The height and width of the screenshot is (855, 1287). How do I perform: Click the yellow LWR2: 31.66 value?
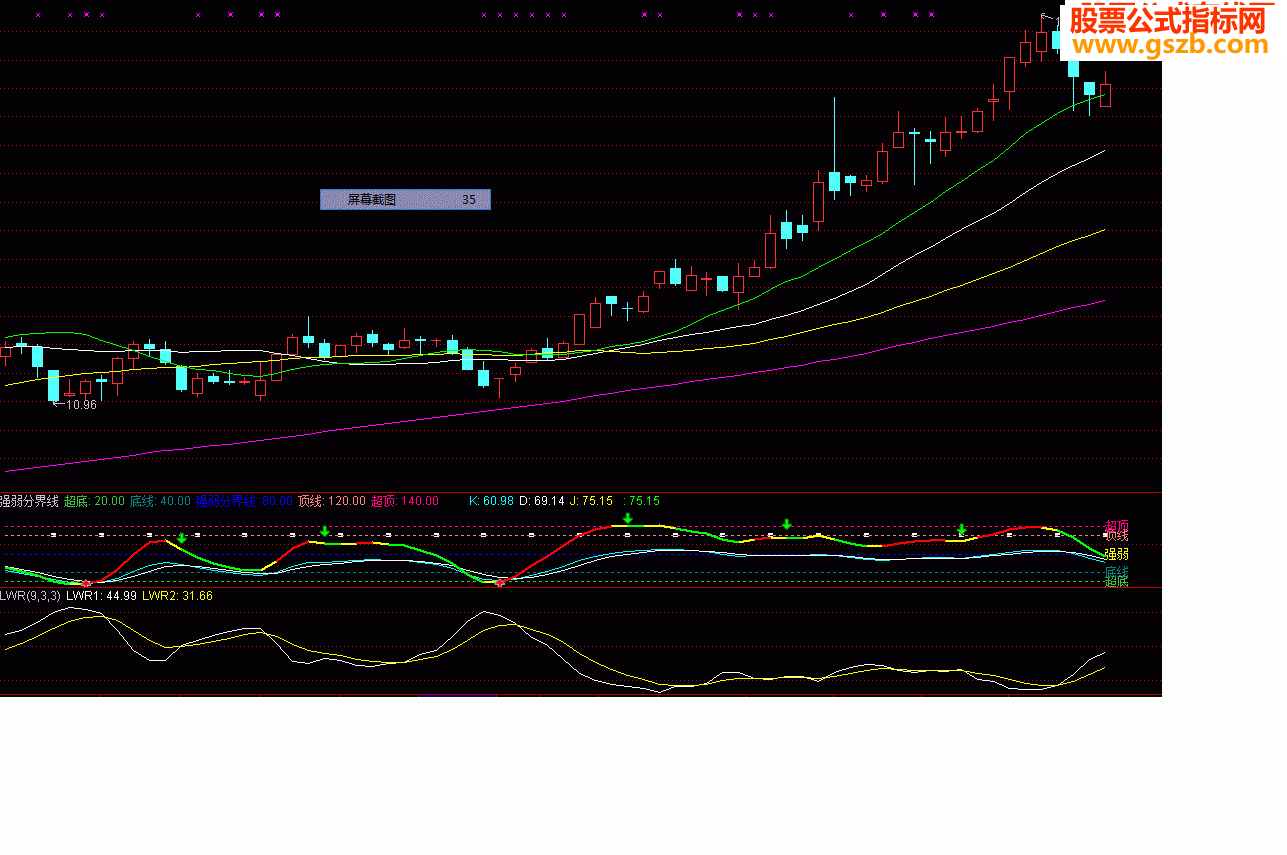tap(177, 596)
